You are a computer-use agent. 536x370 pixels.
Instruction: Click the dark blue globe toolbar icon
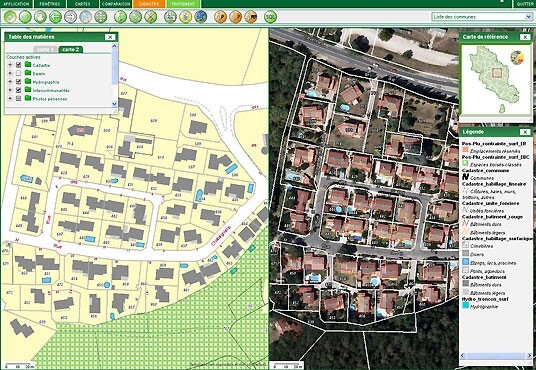(201, 17)
